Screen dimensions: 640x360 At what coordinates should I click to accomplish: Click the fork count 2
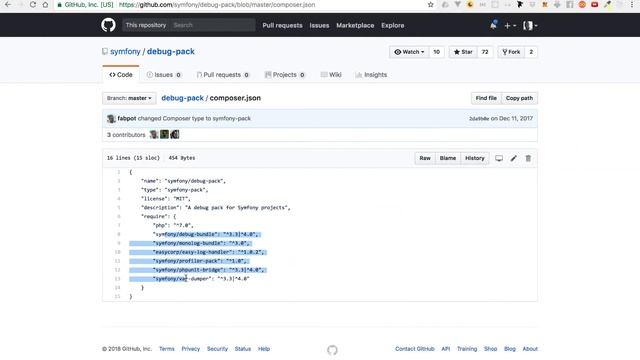click(531, 52)
